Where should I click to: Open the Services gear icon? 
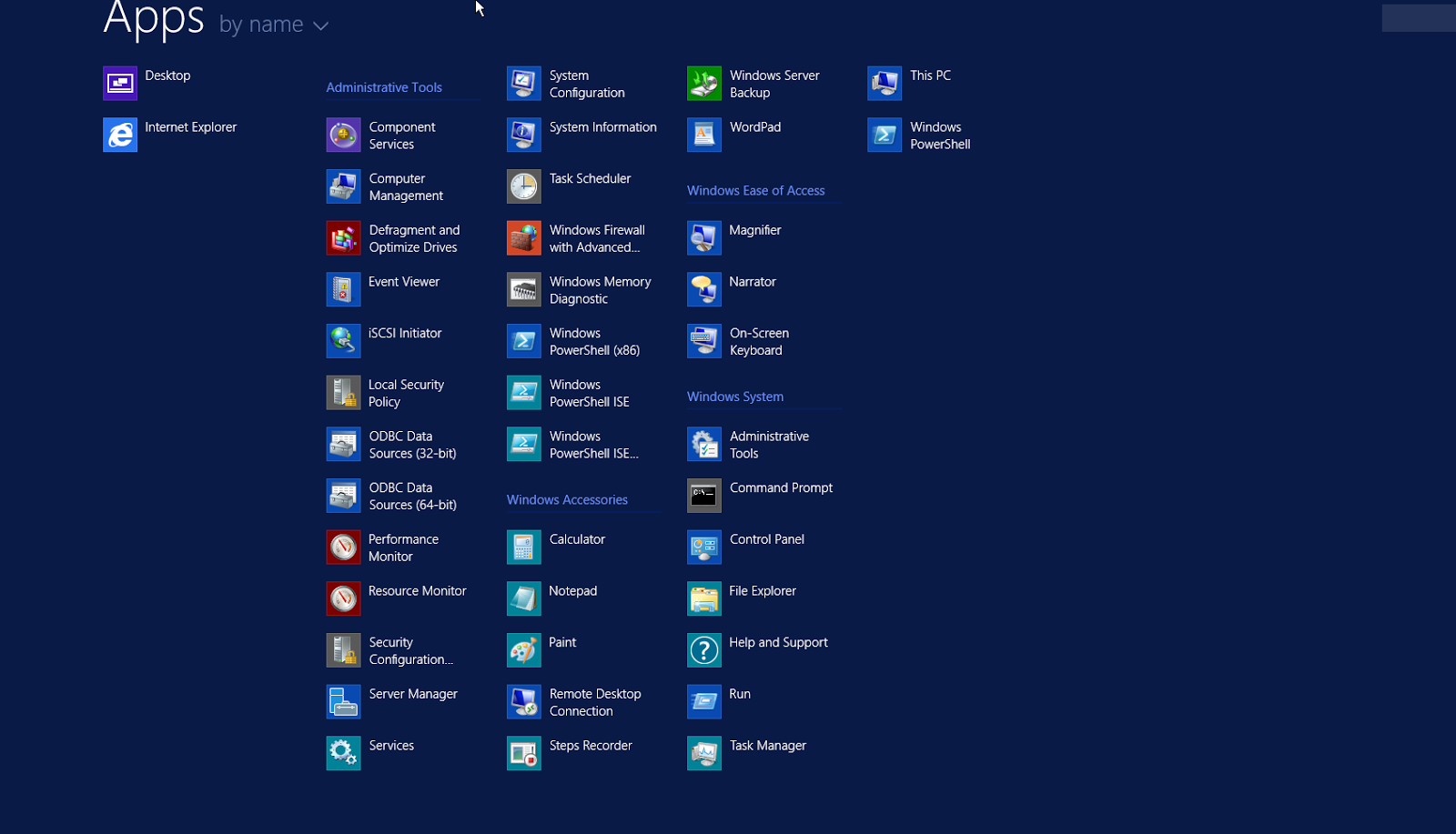[x=344, y=754]
